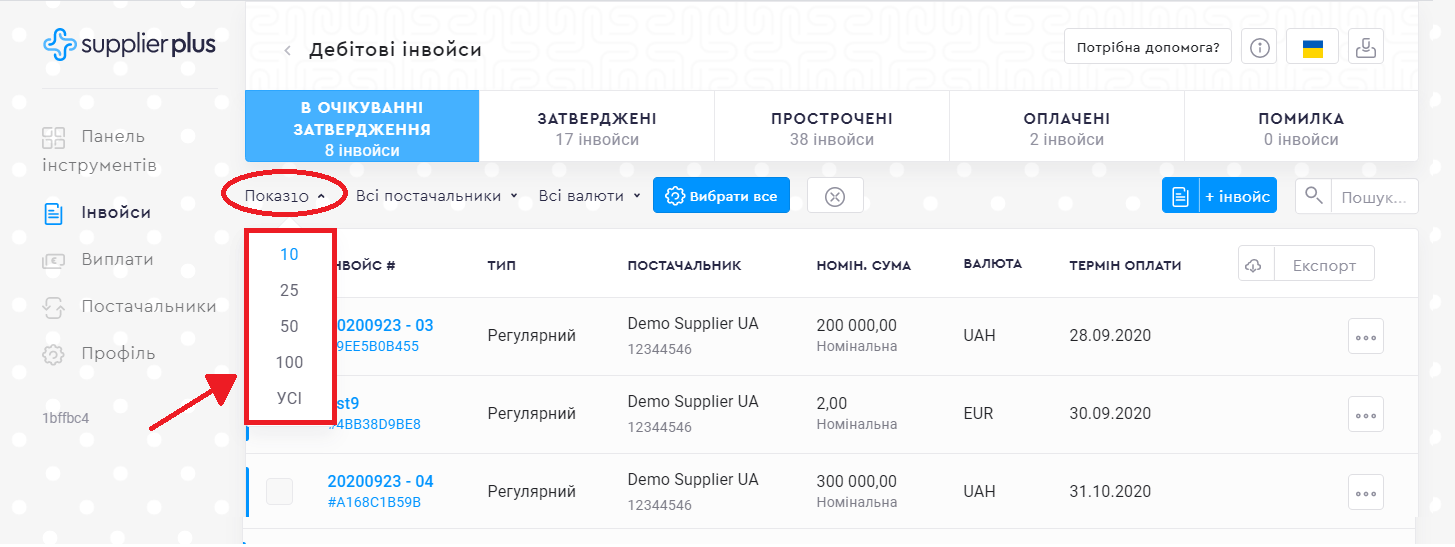This screenshot has height=547, width=1455.
Task: Open three-dots menu for invoice 20200923 - 04
Action: [1365, 492]
